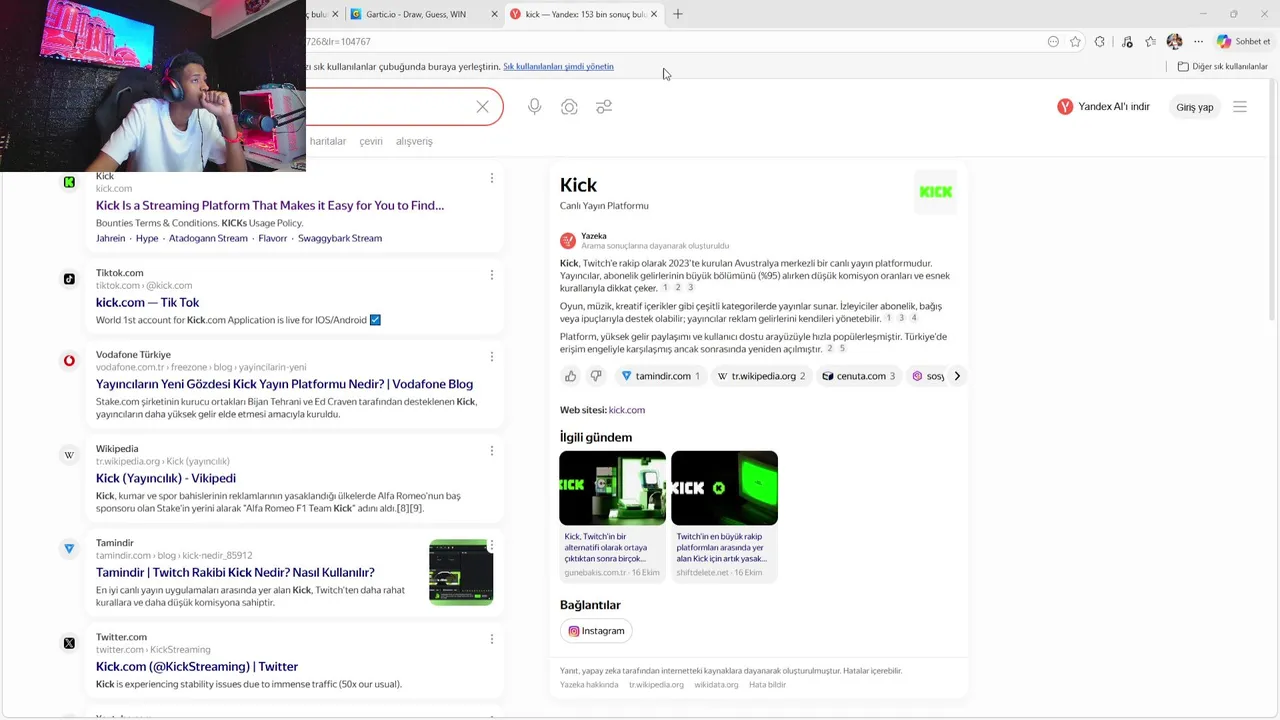Open options dots for Vodafone Türkiye result
Image resolution: width=1280 pixels, height=720 pixels.
491,357
